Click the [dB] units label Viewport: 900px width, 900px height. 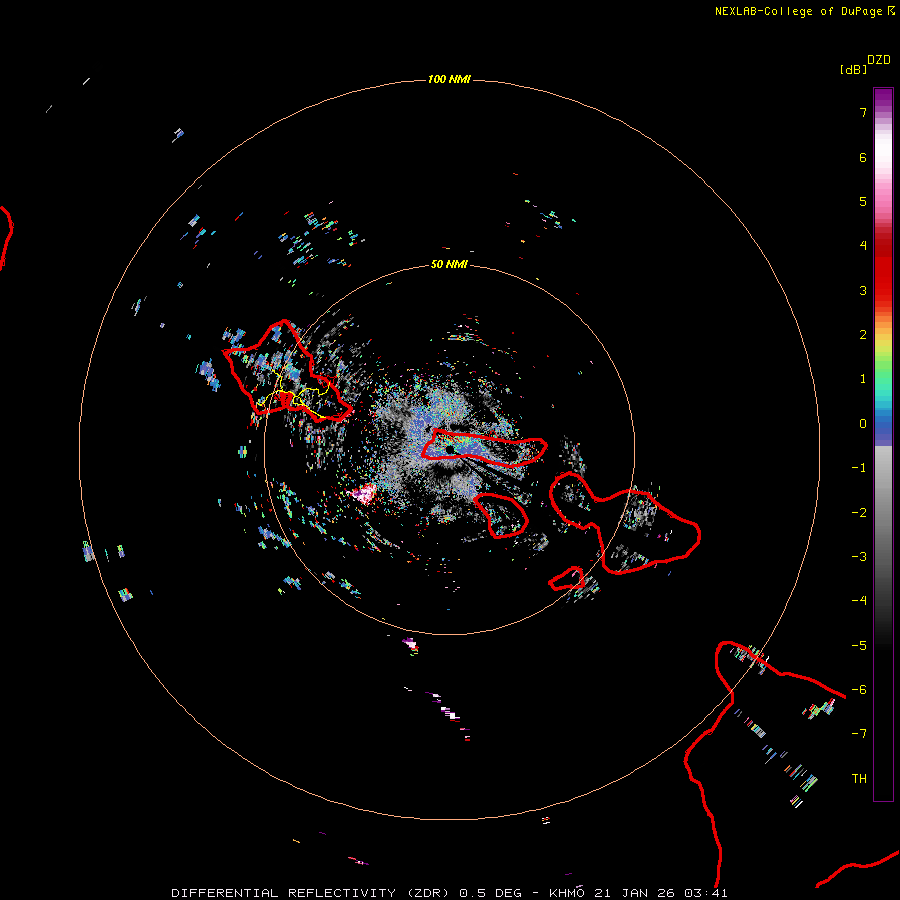click(x=853, y=69)
